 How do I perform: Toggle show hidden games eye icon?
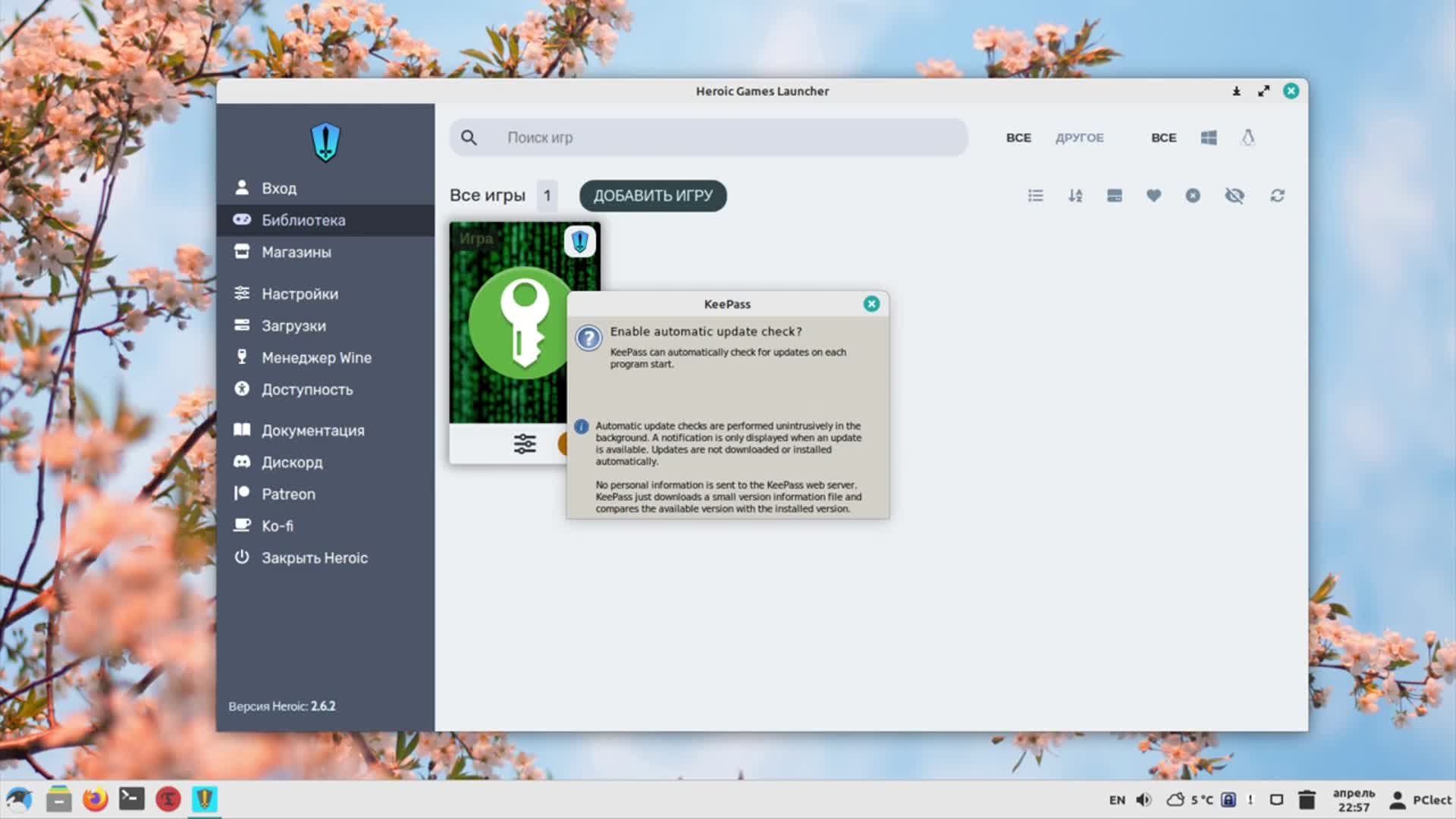click(1235, 196)
